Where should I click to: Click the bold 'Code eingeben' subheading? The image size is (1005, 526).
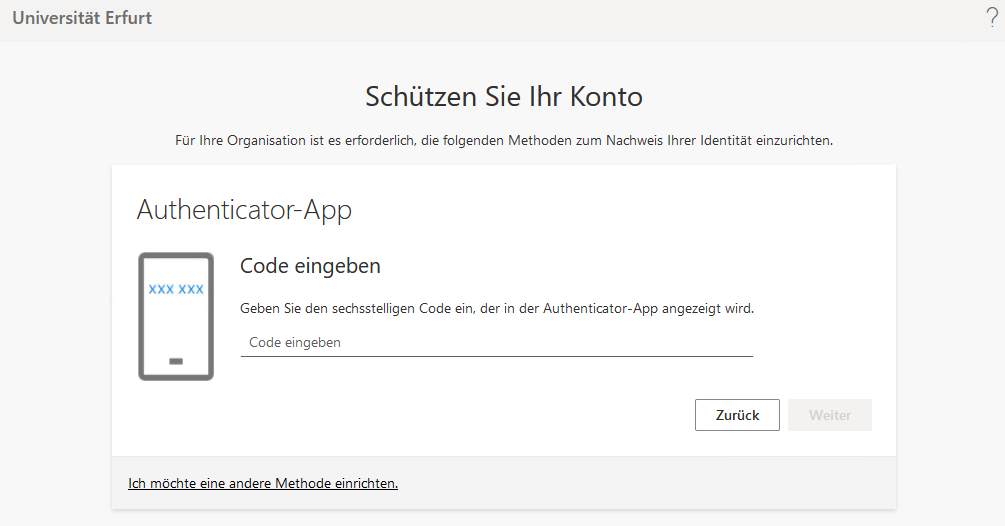click(311, 267)
